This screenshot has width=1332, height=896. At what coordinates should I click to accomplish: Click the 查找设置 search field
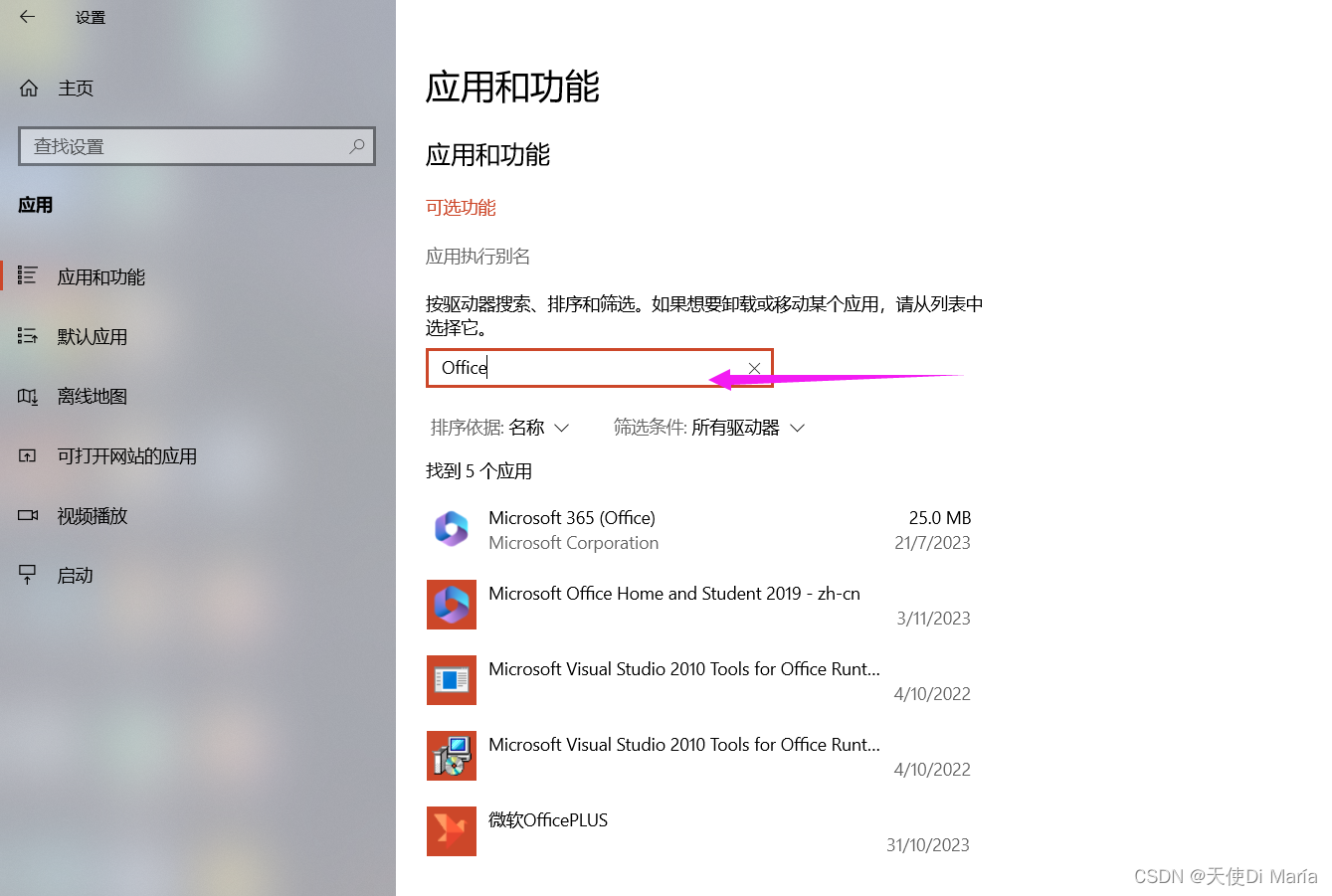point(197,146)
